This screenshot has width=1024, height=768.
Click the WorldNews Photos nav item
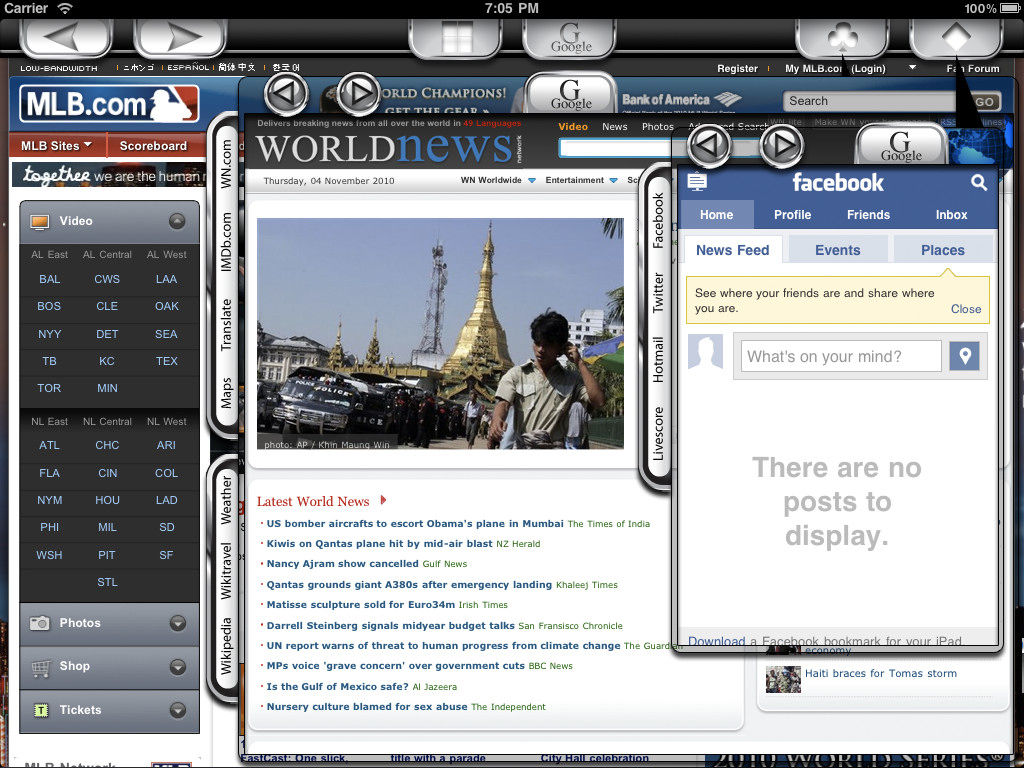pos(658,127)
